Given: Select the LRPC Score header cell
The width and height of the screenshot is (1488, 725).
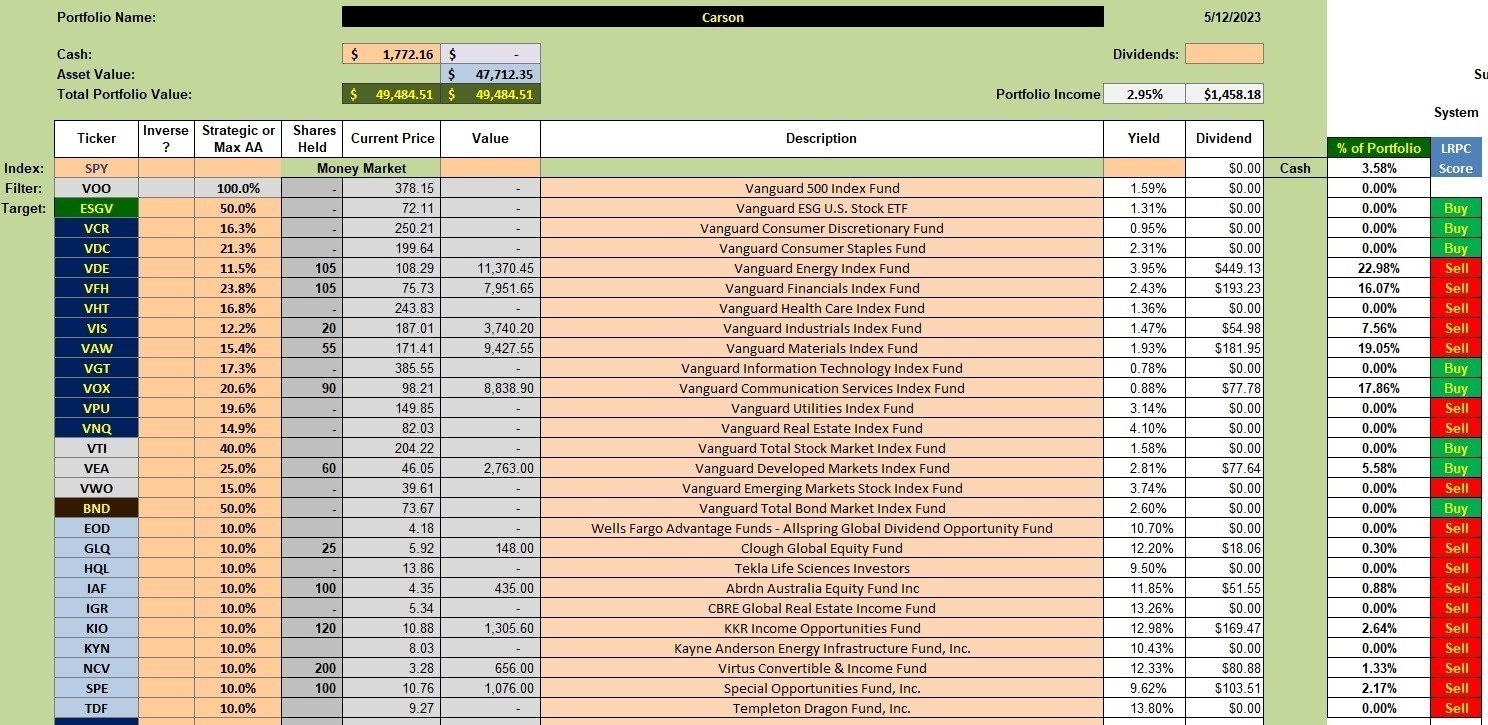Looking at the screenshot, I should pyautogui.click(x=1456, y=158).
